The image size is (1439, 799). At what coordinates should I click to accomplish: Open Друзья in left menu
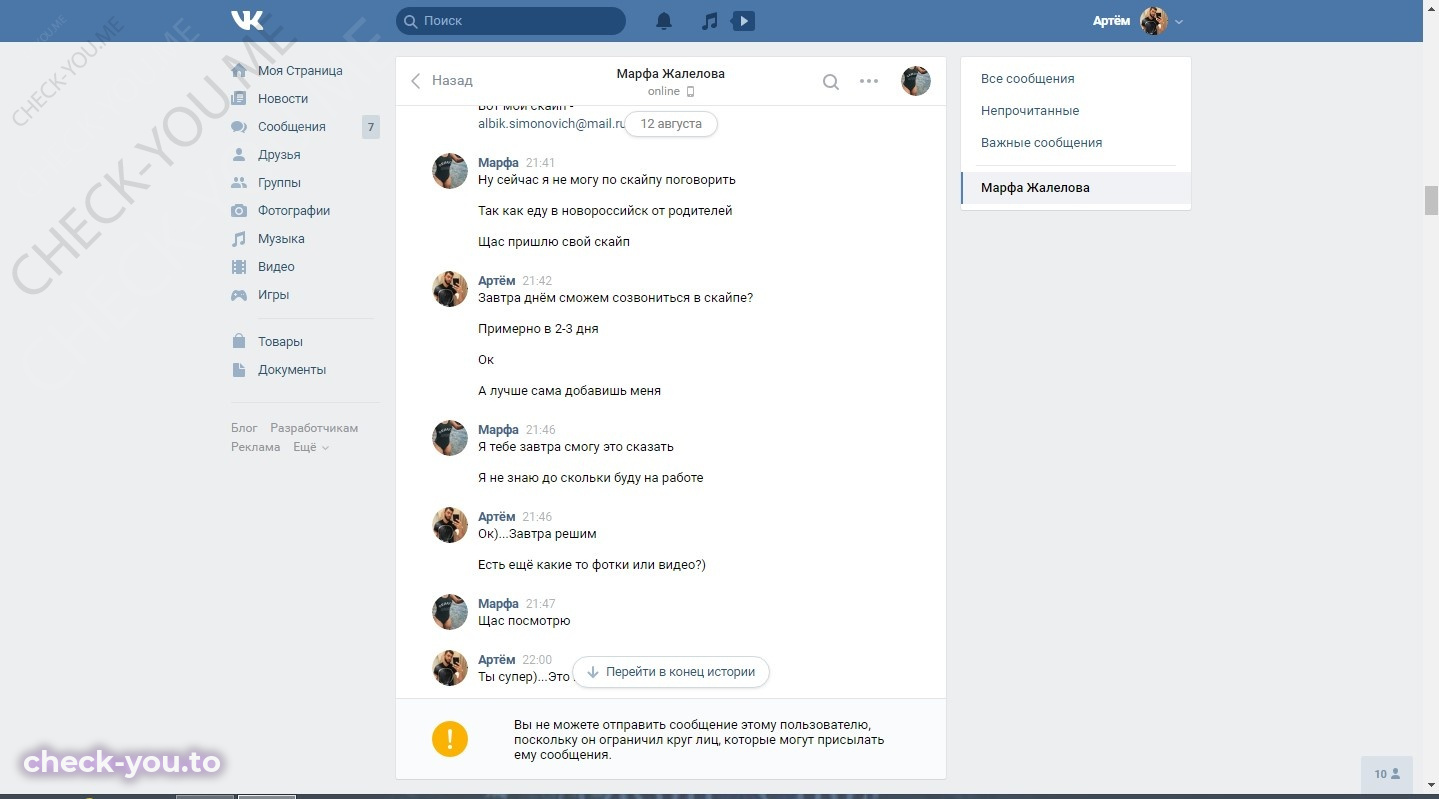click(x=279, y=155)
